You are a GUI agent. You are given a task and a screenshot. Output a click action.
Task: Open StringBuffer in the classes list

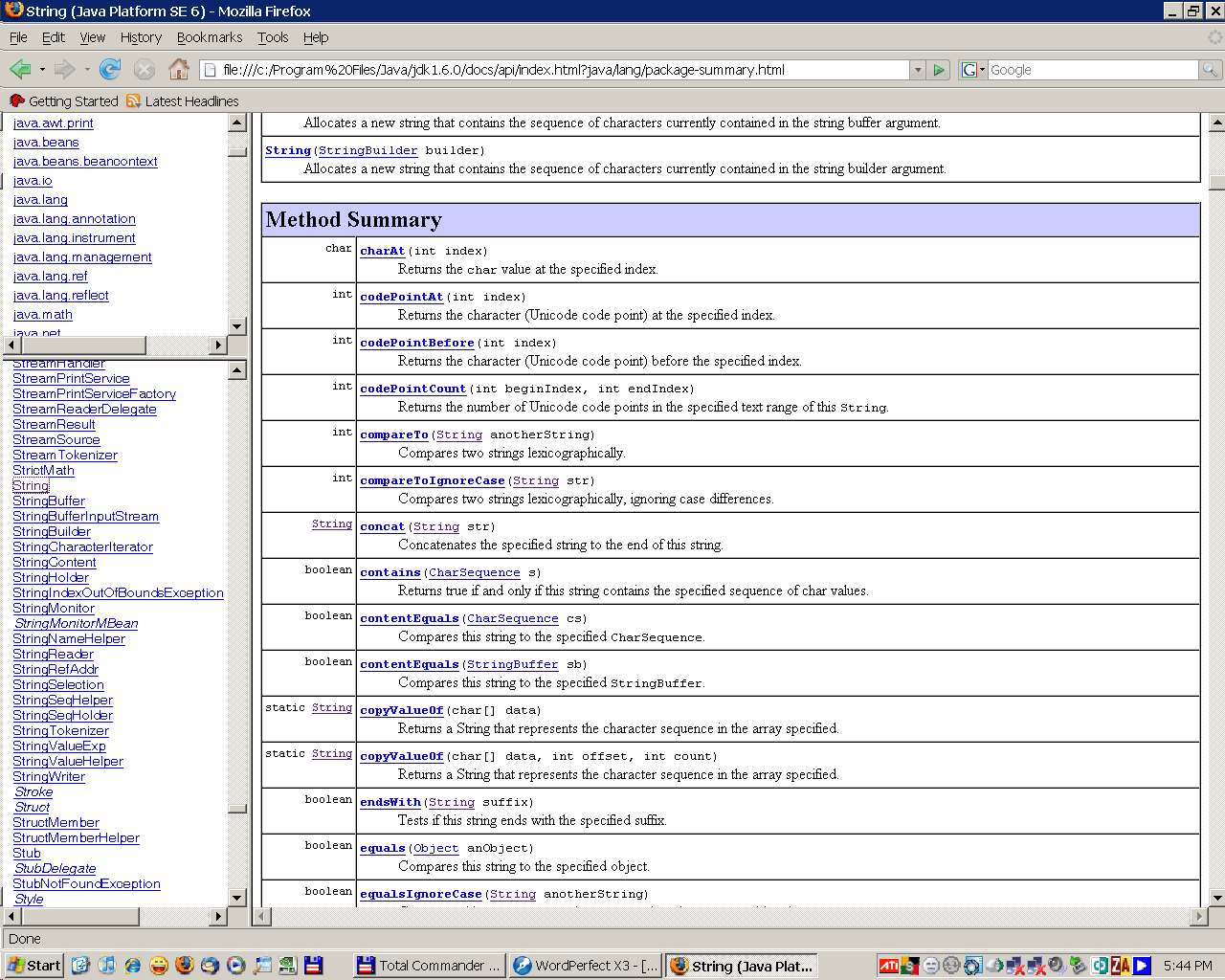49,501
